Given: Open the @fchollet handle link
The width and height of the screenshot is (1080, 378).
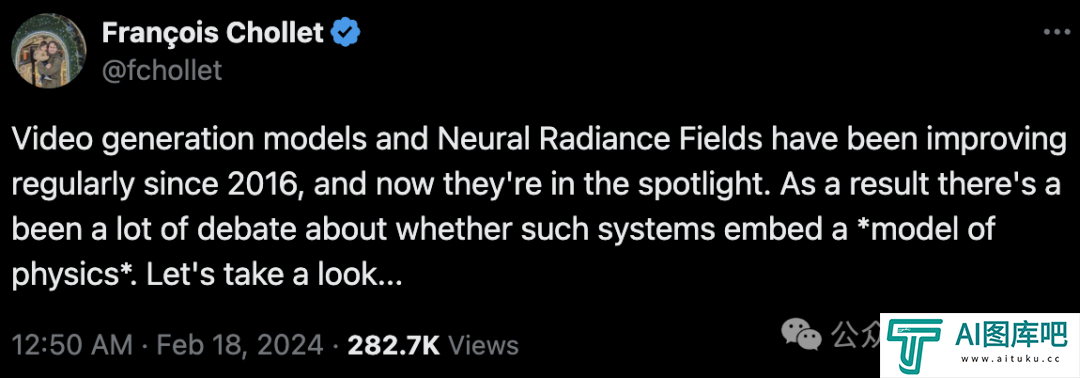Looking at the screenshot, I should (162, 70).
